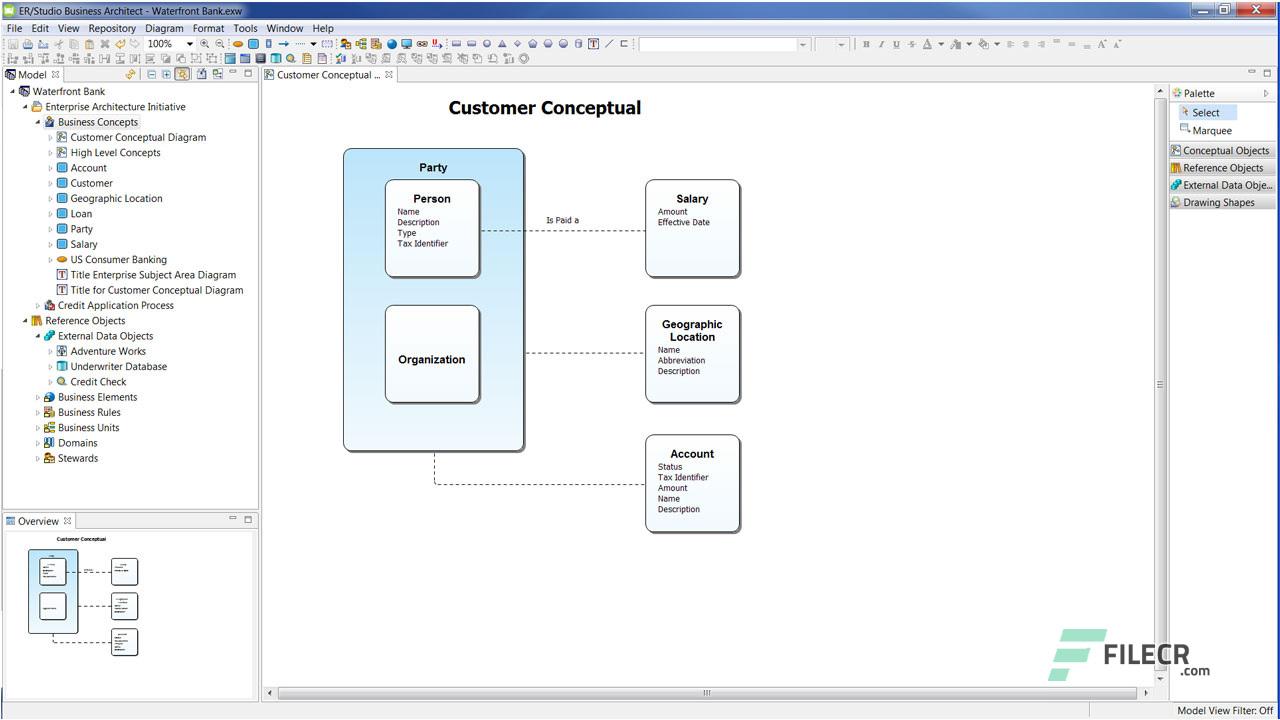This screenshot has height=720, width=1280.
Task: Open the zoom percentage dropdown showing 100%
Action: point(190,44)
